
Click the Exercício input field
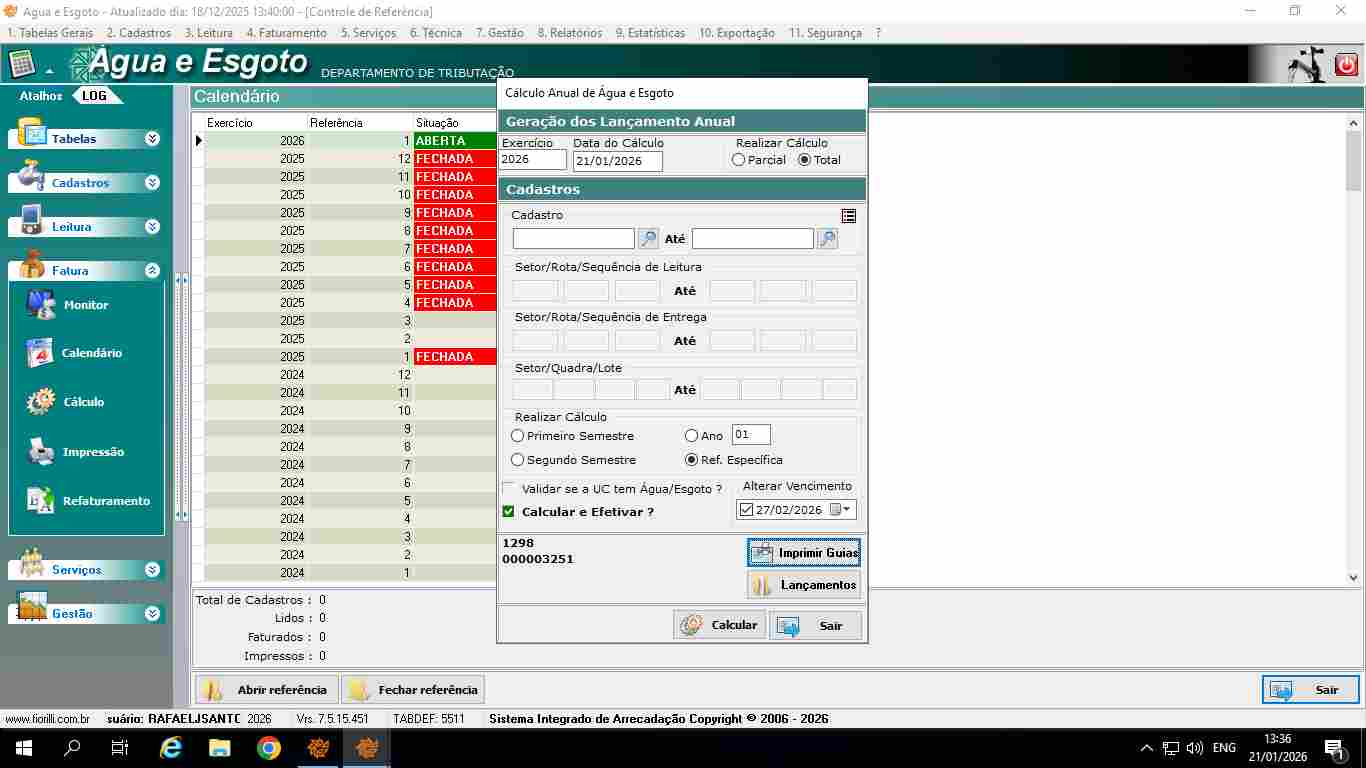533,160
